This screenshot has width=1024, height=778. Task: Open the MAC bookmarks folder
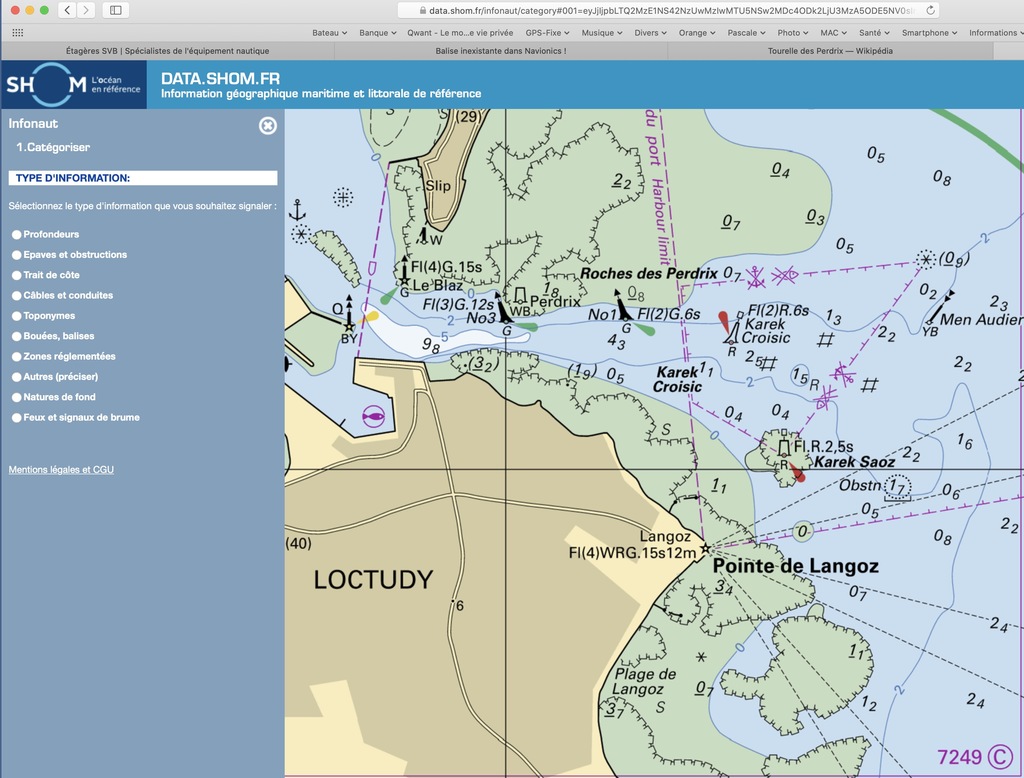pos(833,33)
